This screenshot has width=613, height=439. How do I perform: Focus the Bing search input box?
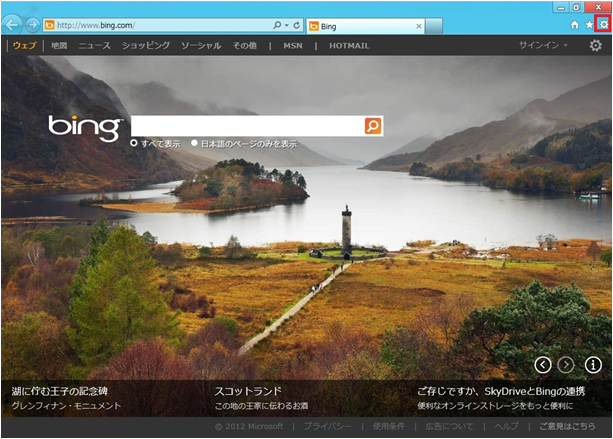[x=248, y=126]
